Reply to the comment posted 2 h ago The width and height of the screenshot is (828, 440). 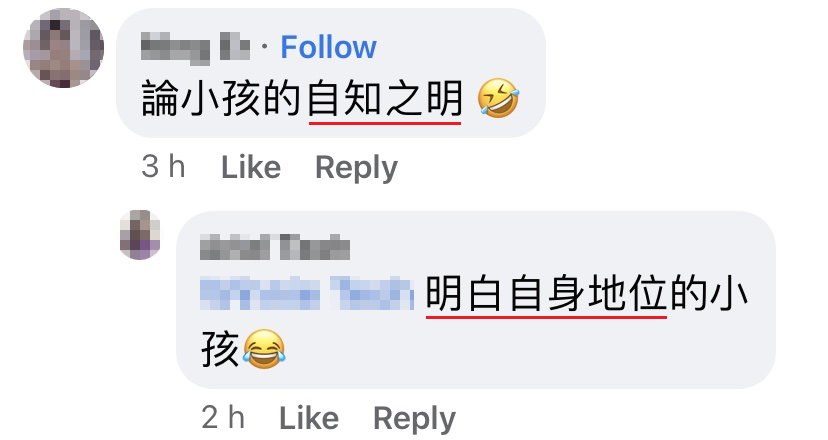point(415,419)
